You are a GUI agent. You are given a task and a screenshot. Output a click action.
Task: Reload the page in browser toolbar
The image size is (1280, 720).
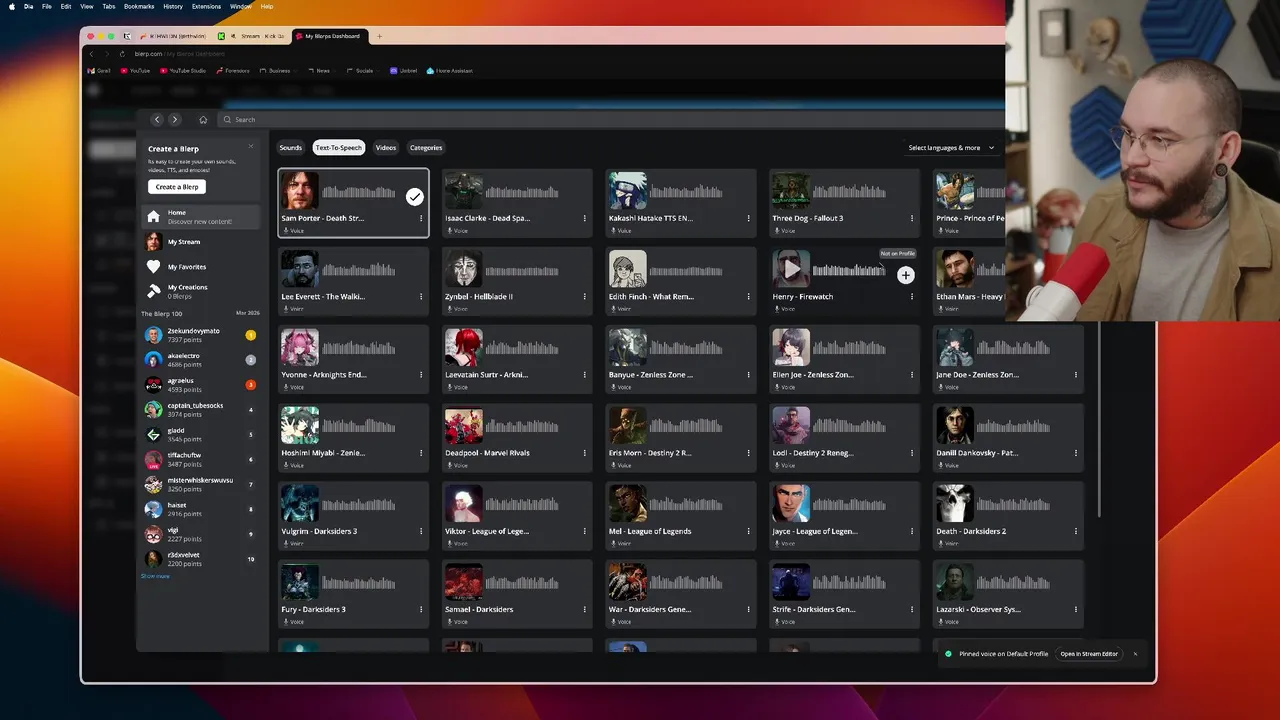coord(122,53)
